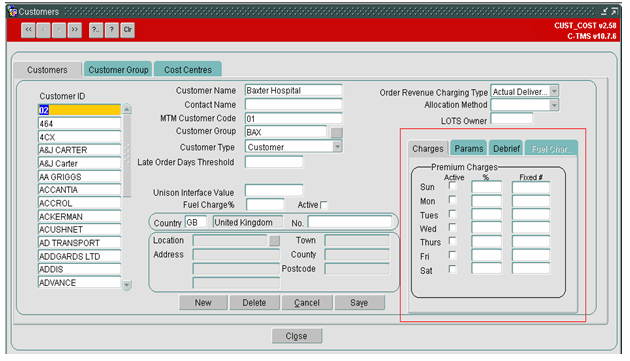Go to previous record with < button
The width and height of the screenshot is (630, 361).
pos(43,30)
